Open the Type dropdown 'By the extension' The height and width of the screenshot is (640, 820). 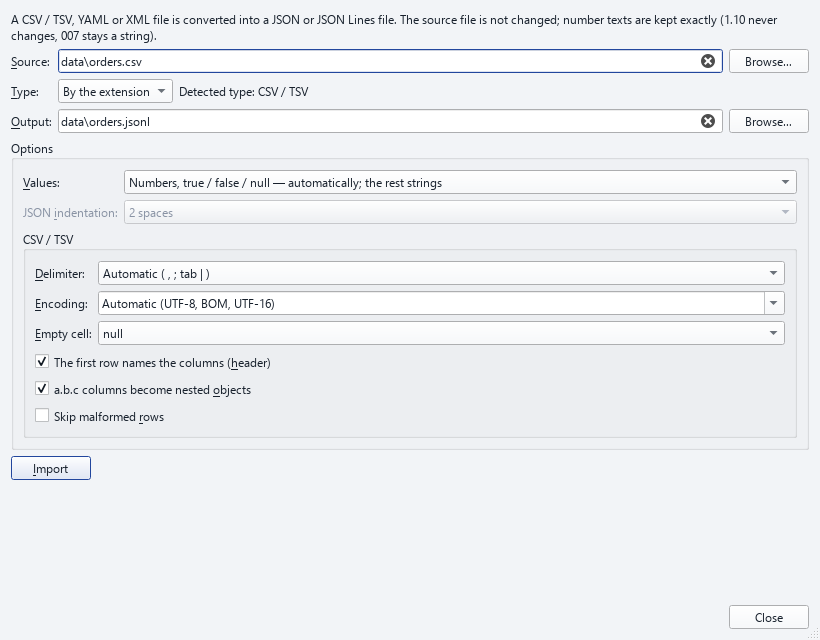115,92
